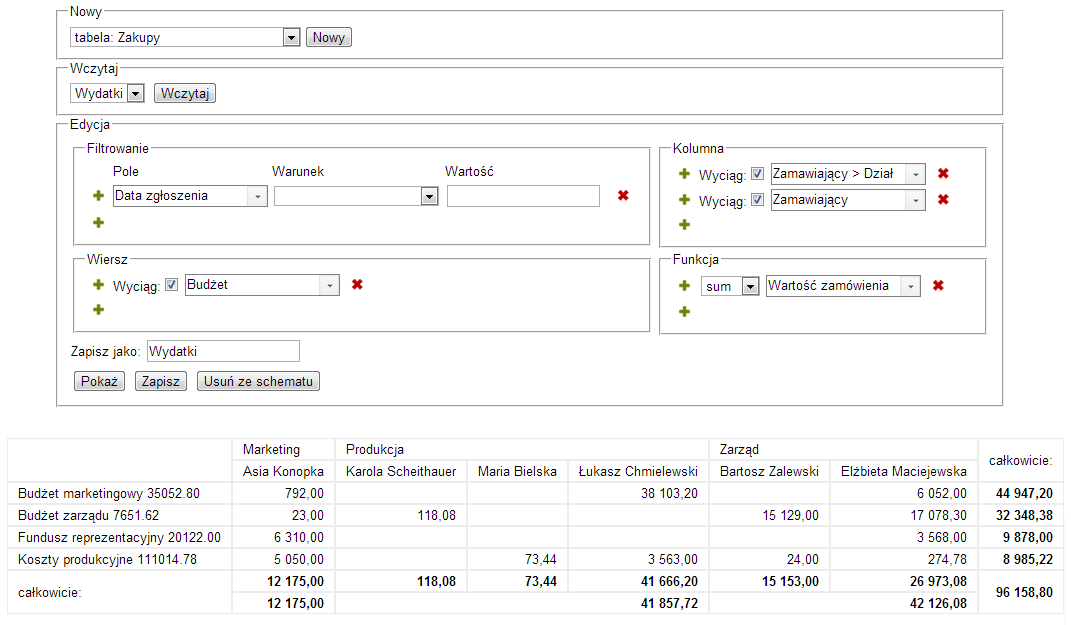This screenshot has width=1071, height=625.
Task: Click the bottom green plus in Funkcja section
Action: [684, 312]
